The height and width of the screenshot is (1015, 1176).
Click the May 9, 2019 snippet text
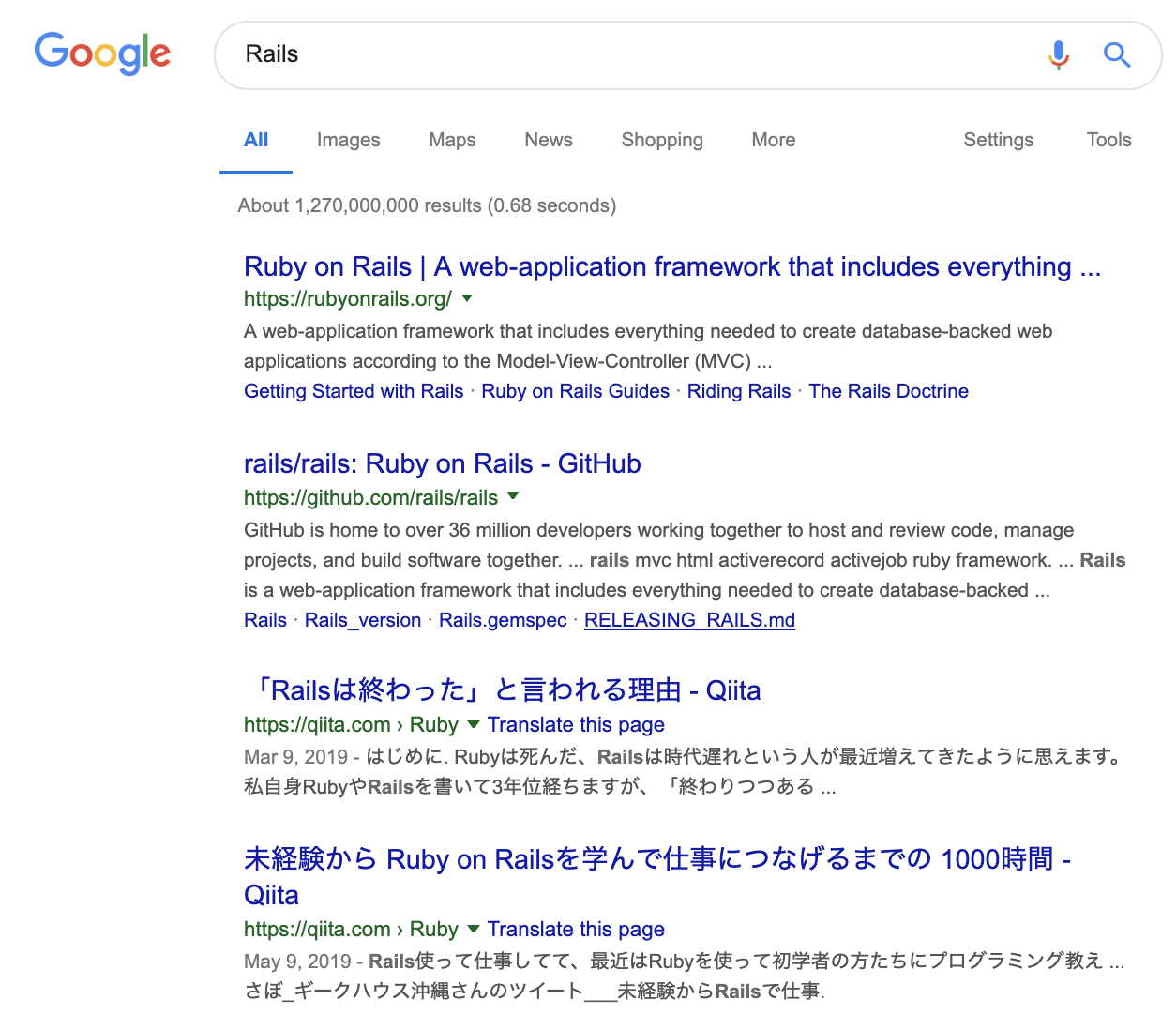(x=685, y=976)
